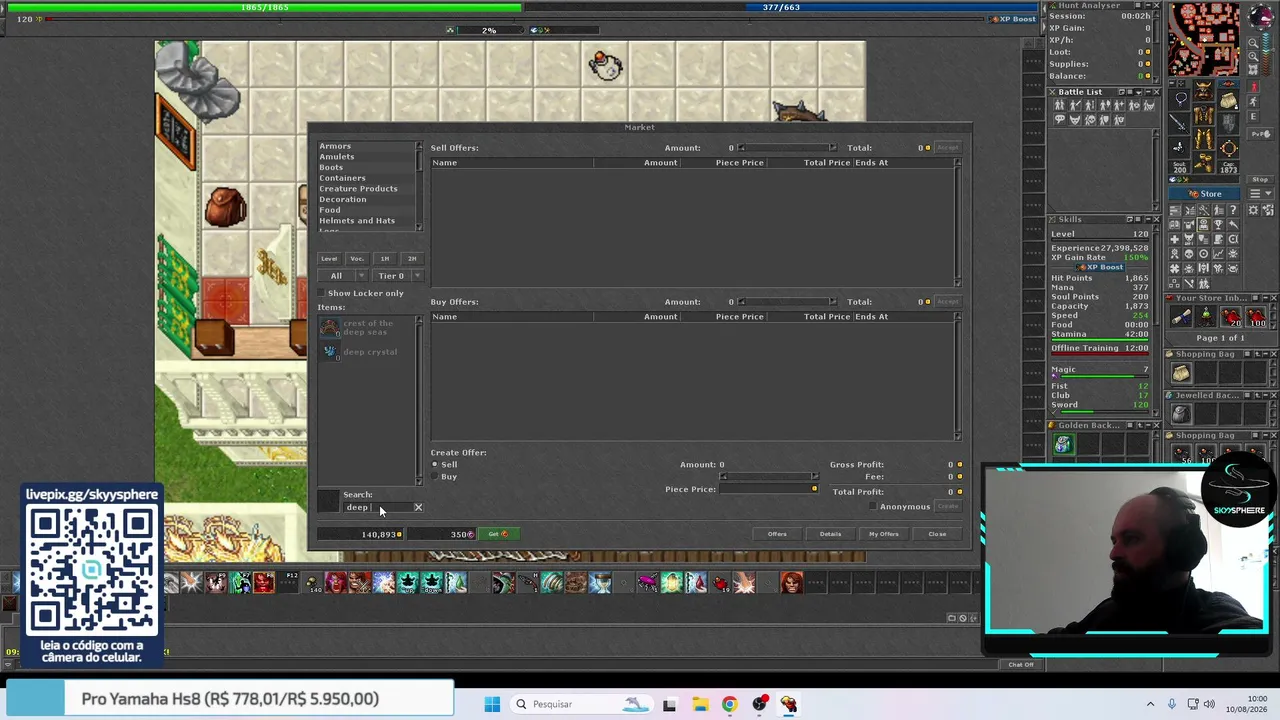Open the Tier 0 dropdown
Viewport: 1280px width, 720px height.
click(x=397, y=276)
